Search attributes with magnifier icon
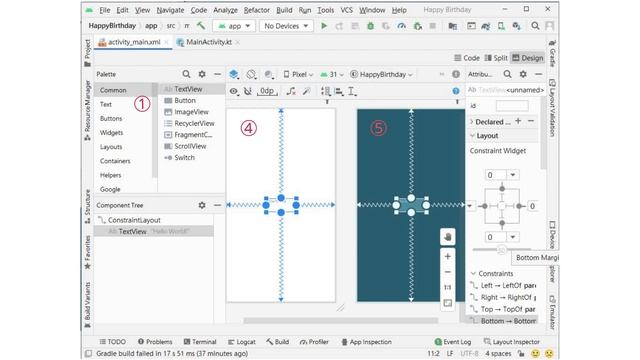 click(x=507, y=74)
